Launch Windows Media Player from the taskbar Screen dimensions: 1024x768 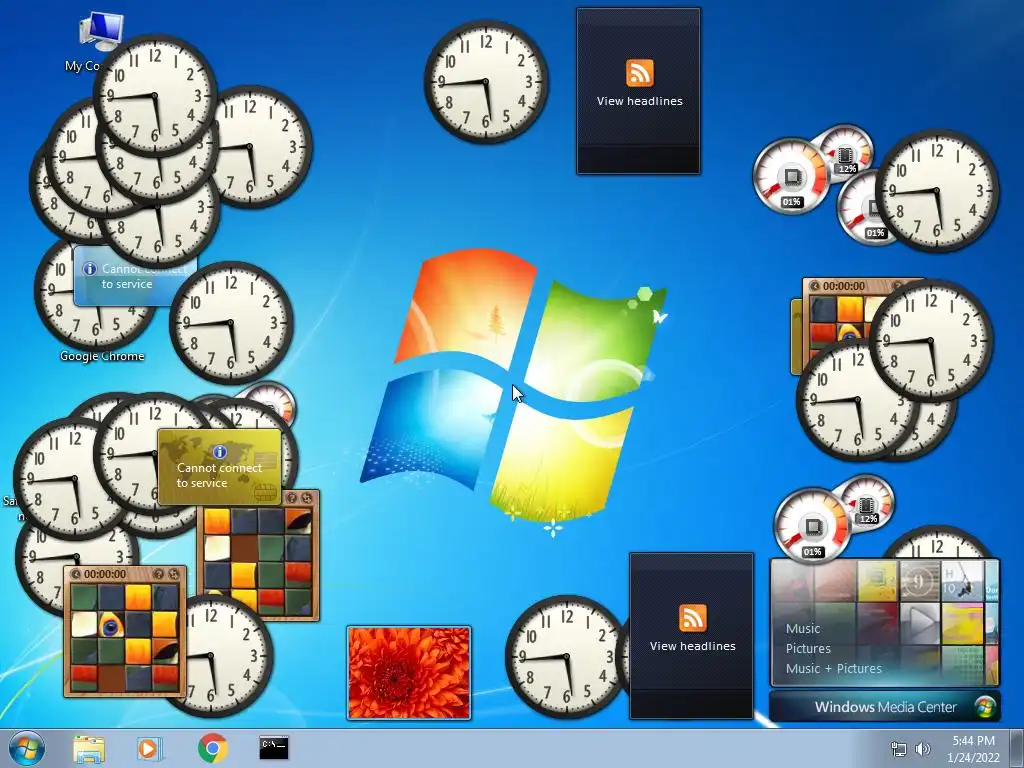click(x=149, y=748)
